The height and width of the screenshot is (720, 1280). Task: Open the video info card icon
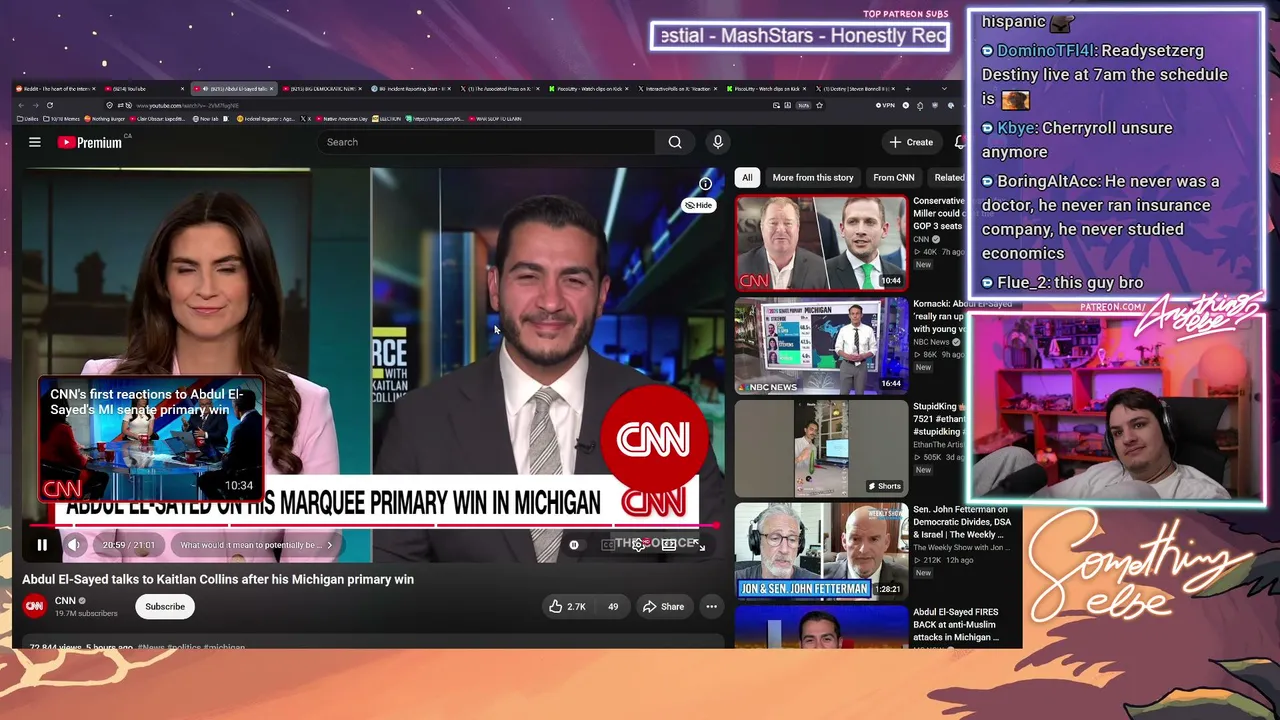705,183
